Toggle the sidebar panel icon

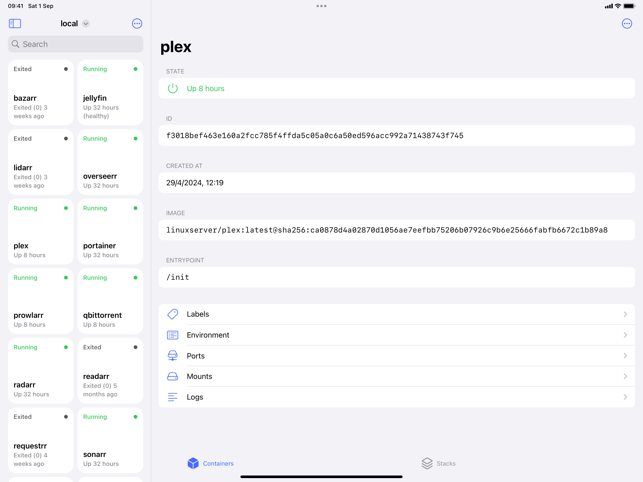point(15,23)
